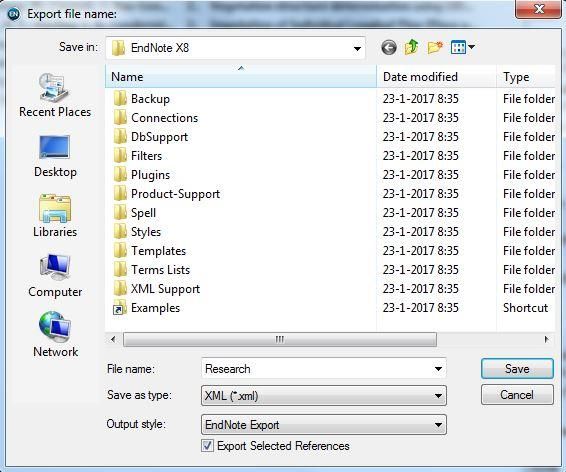Click Backup's date modified cell
This screenshot has width=566, height=472.
[x=421, y=99]
